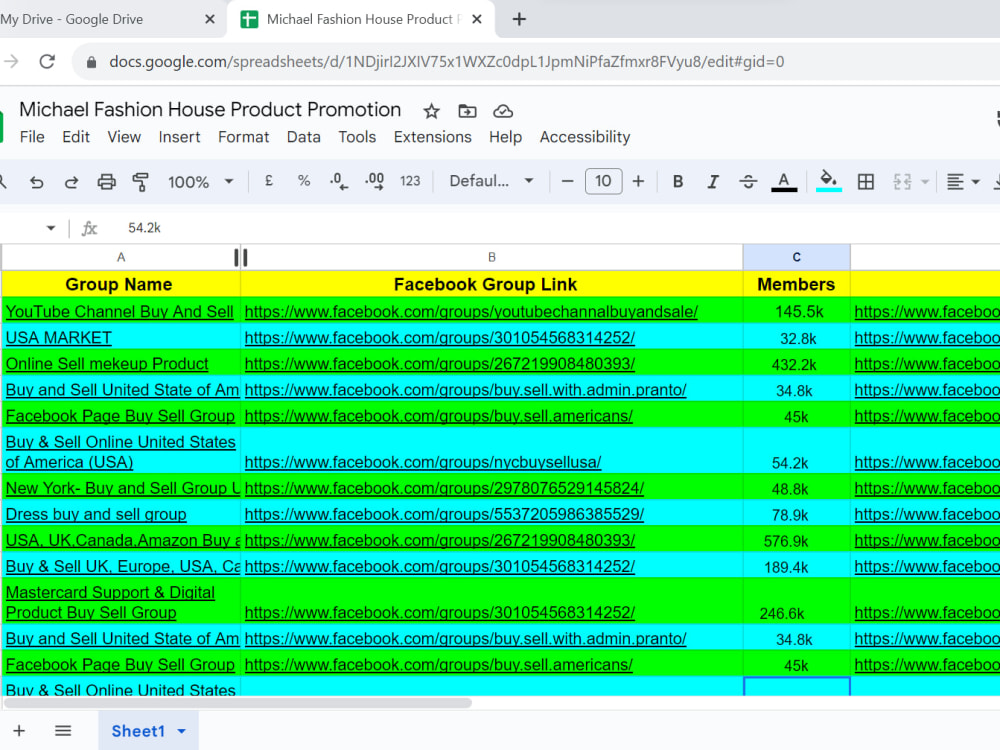Open the horizontal align dropdown

[x=963, y=182]
